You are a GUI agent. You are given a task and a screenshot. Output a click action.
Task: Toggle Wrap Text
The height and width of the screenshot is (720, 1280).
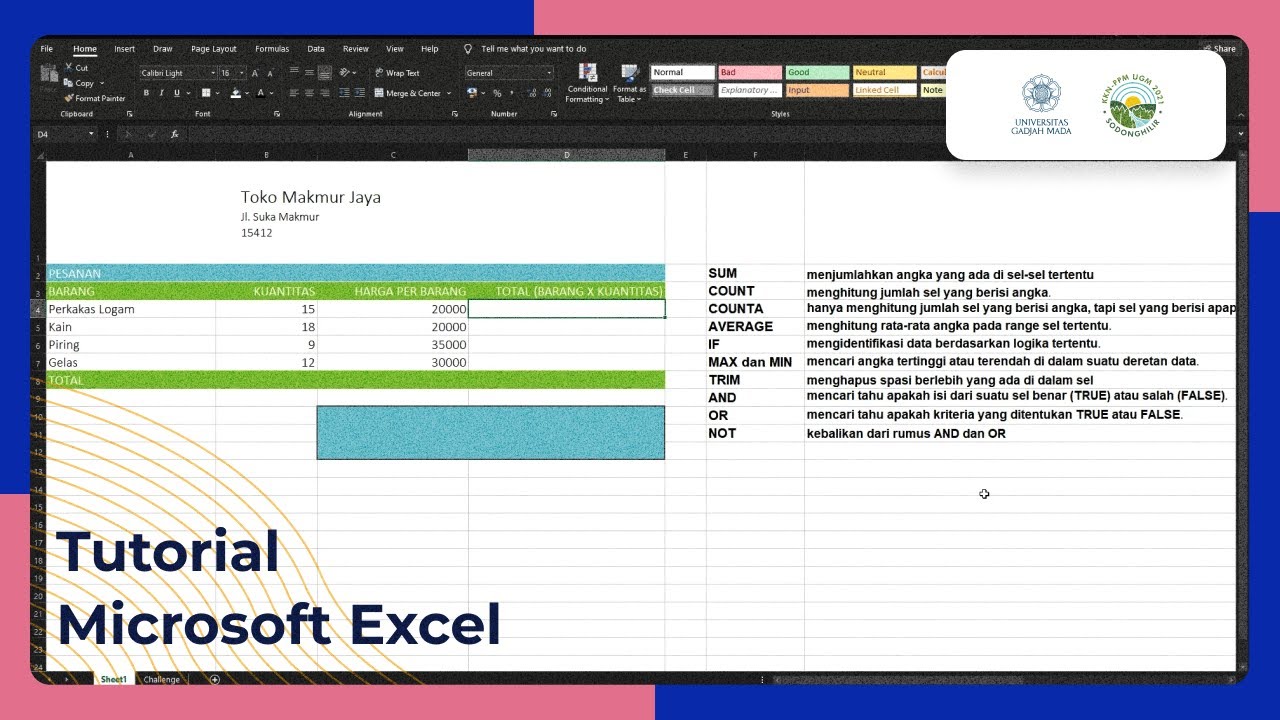[397, 73]
